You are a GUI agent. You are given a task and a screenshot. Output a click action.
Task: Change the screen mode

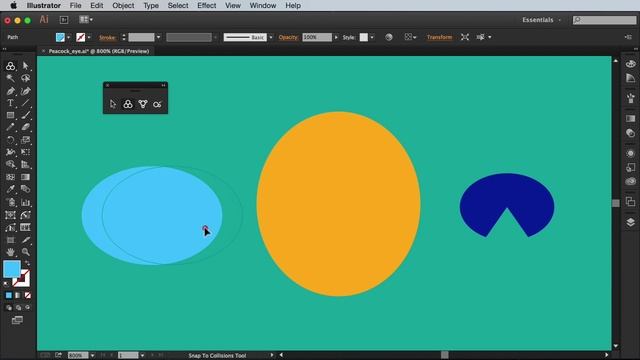point(17,320)
